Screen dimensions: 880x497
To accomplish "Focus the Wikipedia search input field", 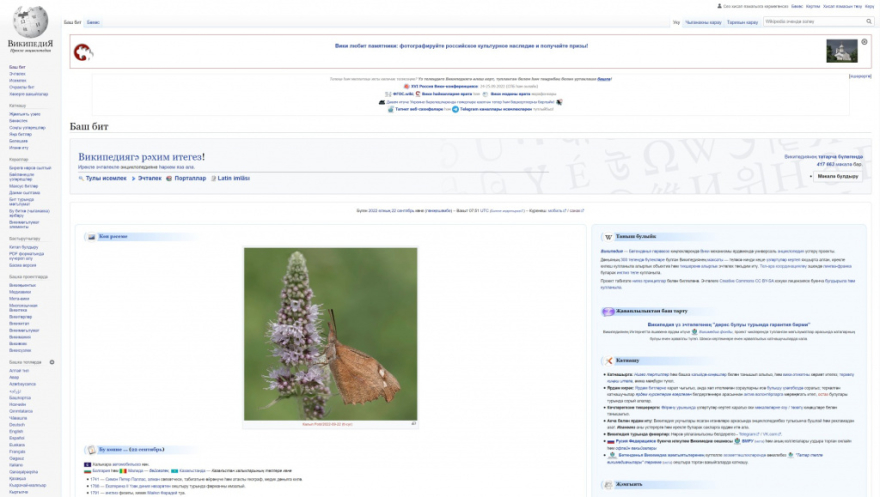I will 810,21.
